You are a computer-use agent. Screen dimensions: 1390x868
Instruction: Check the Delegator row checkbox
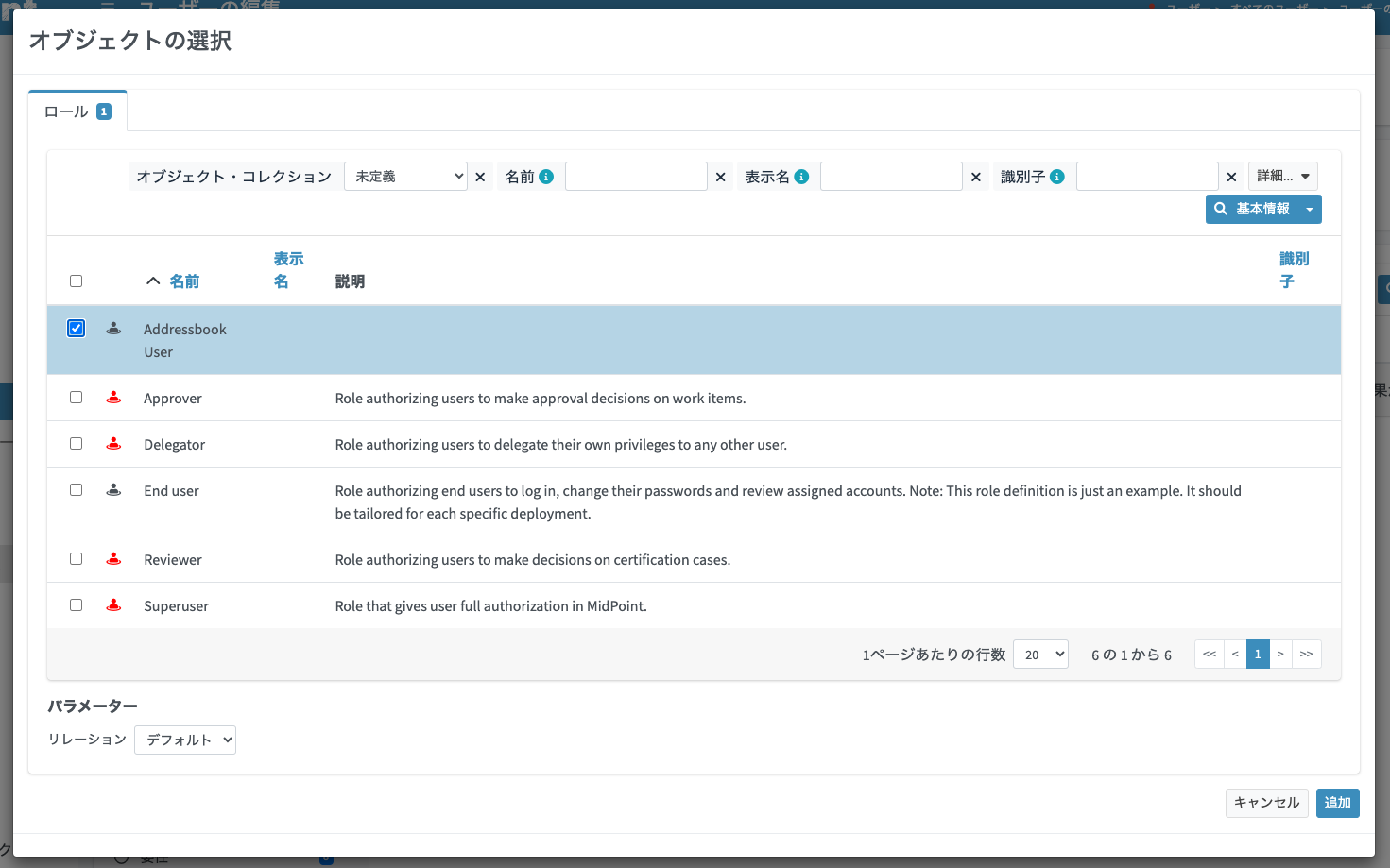click(76, 443)
